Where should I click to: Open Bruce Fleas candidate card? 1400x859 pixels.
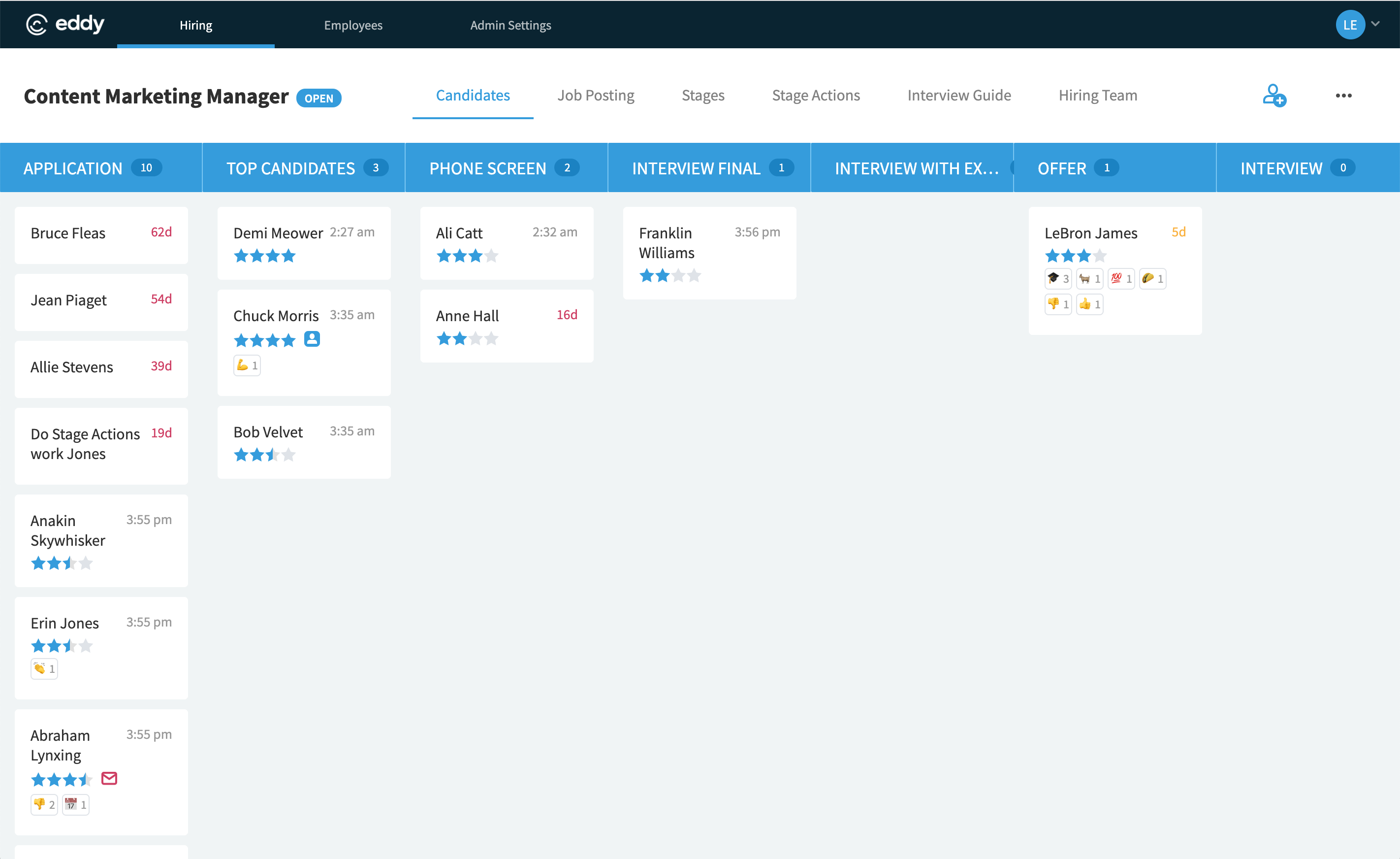click(x=101, y=234)
